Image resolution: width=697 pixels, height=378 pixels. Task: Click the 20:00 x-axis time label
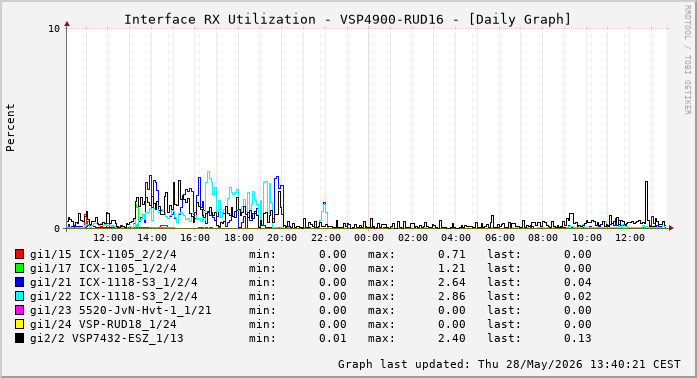(282, 238)
